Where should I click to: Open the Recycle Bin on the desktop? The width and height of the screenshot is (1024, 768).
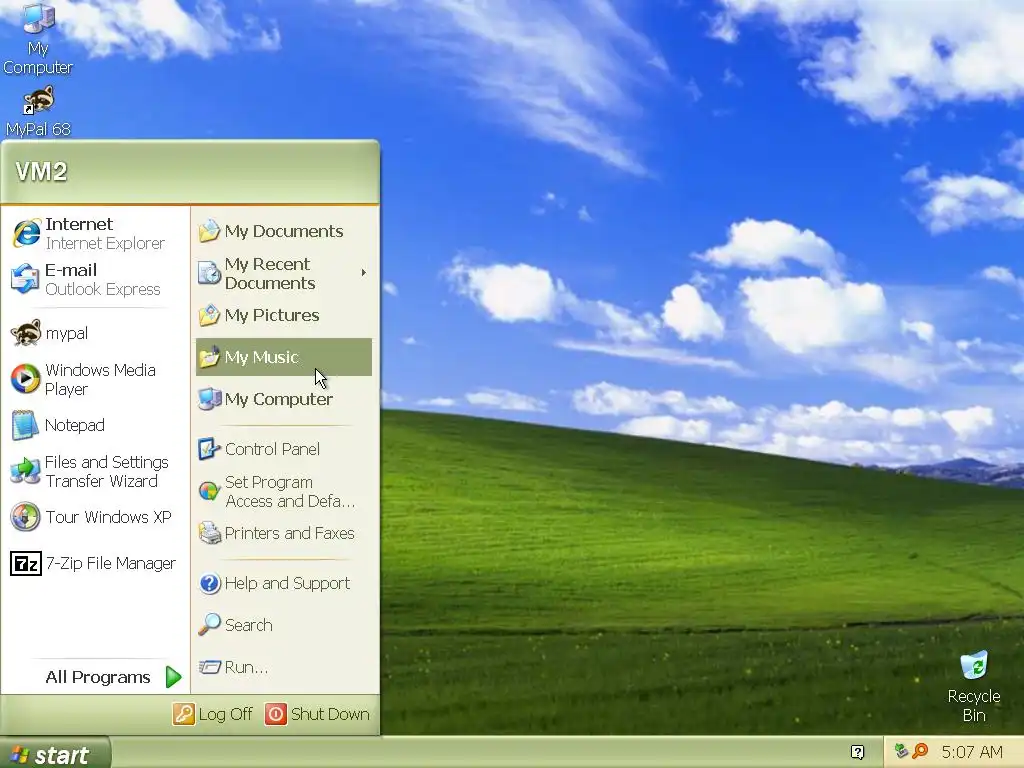[974, 686]
